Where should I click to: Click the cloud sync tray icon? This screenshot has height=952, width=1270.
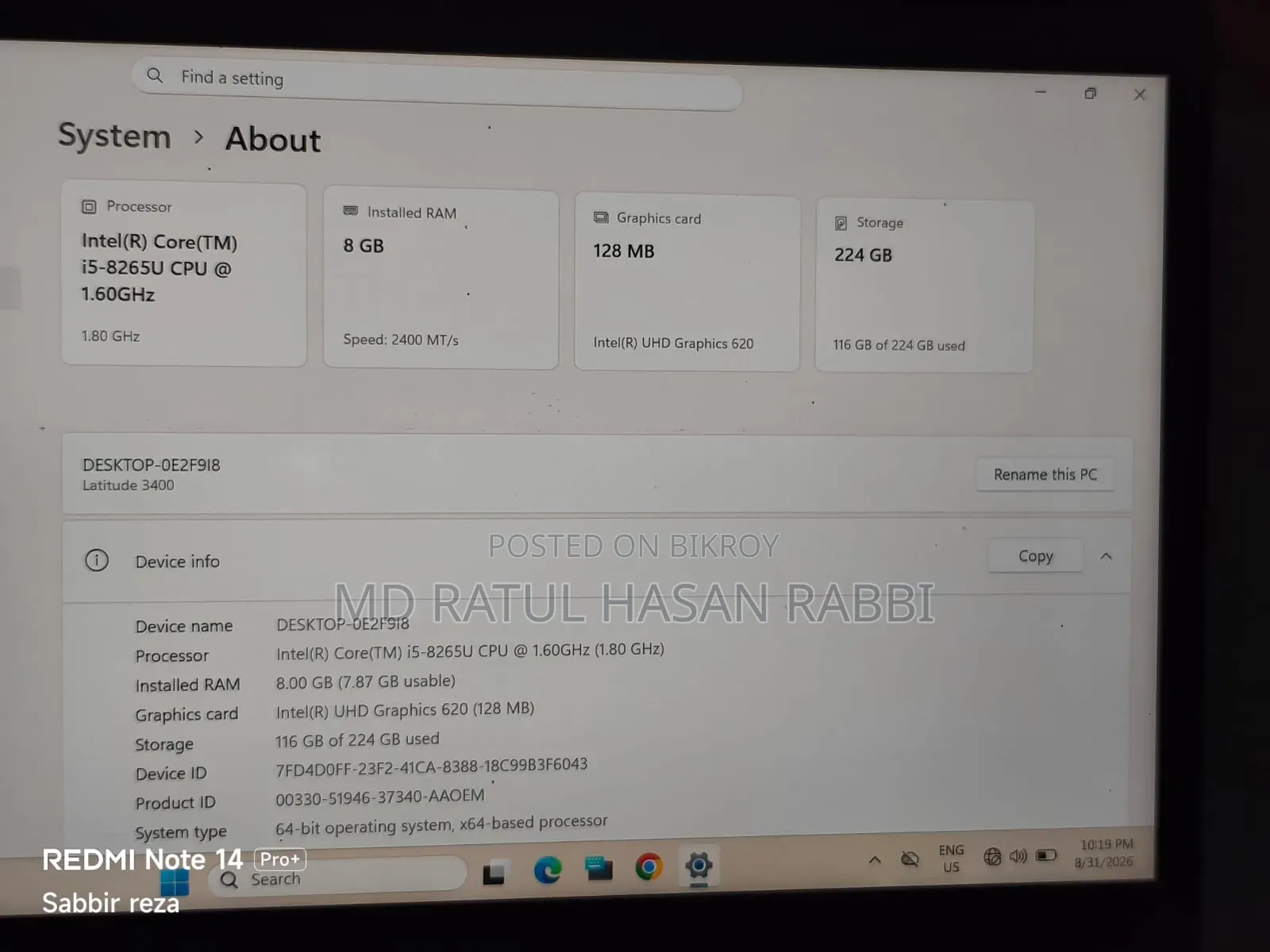pyautogui.click(x=910, y=858)
